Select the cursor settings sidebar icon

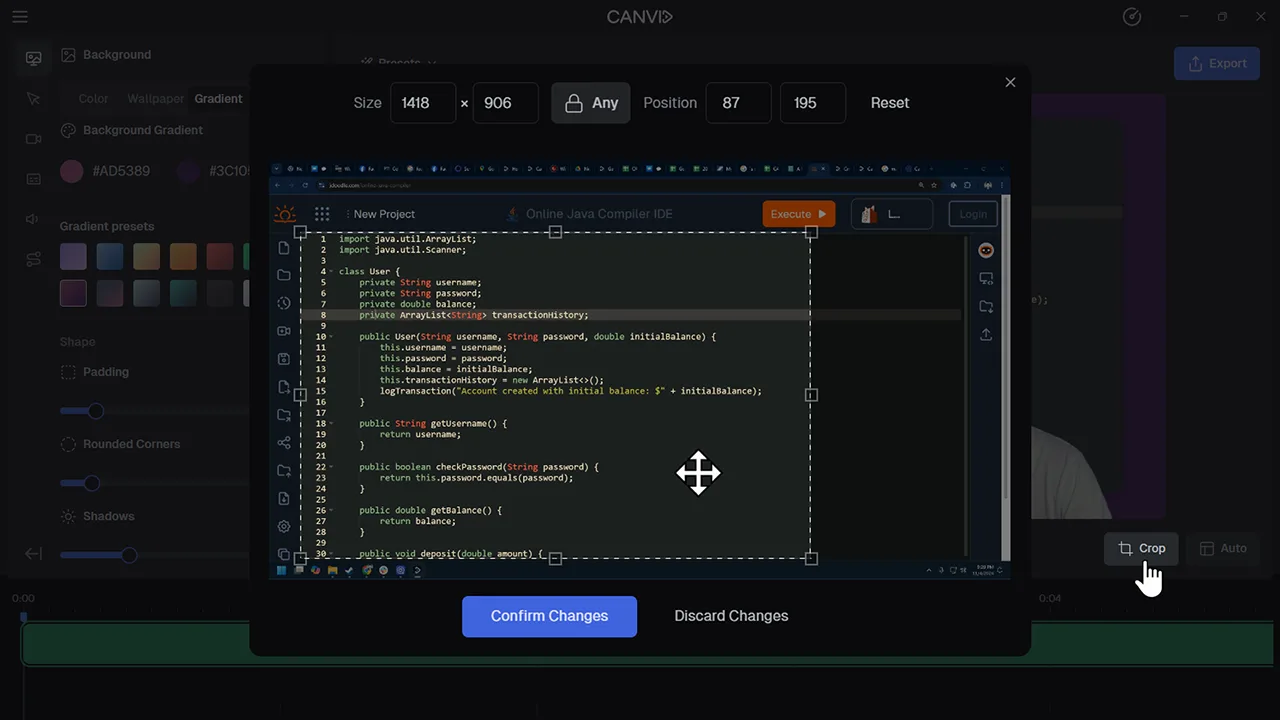coord(33,98)
